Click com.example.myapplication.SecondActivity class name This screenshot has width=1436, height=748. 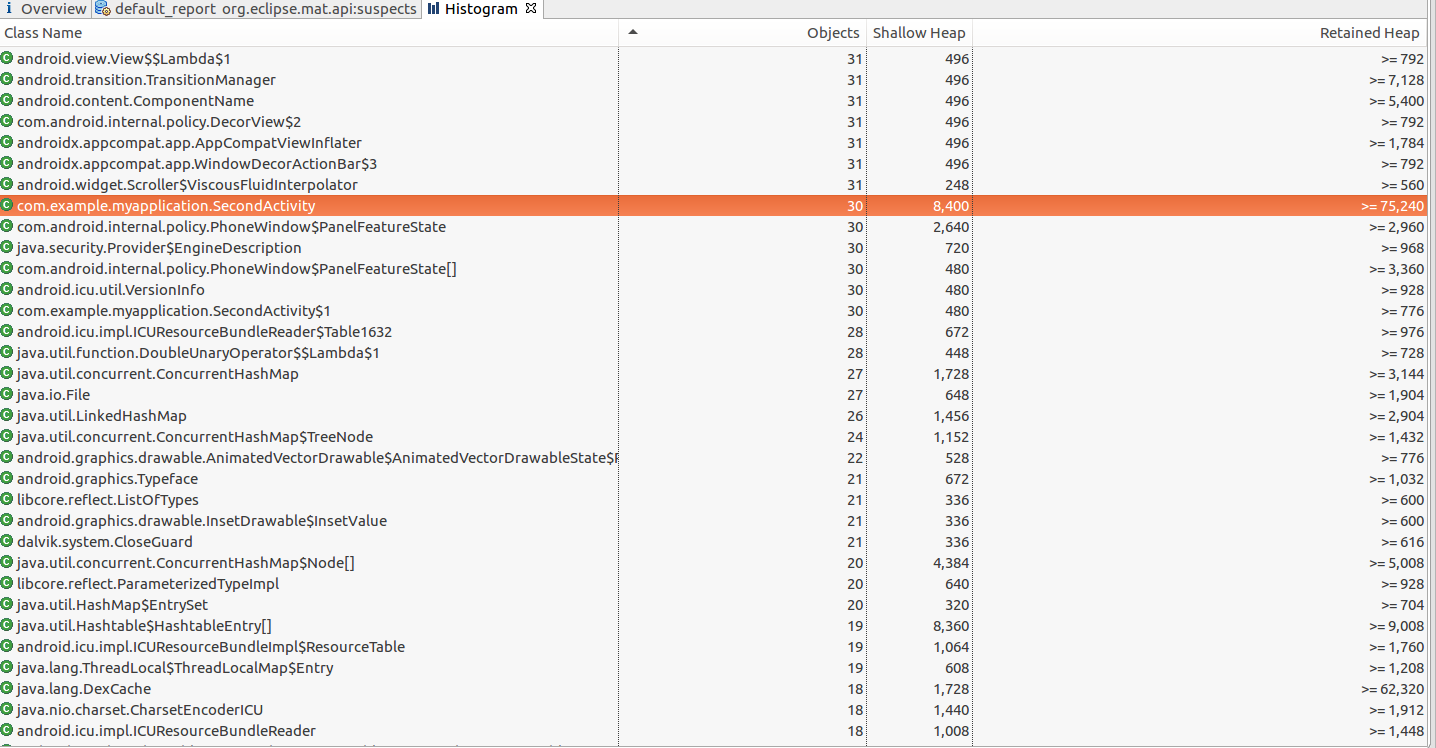pyautogui.click(x=166, y=206)
